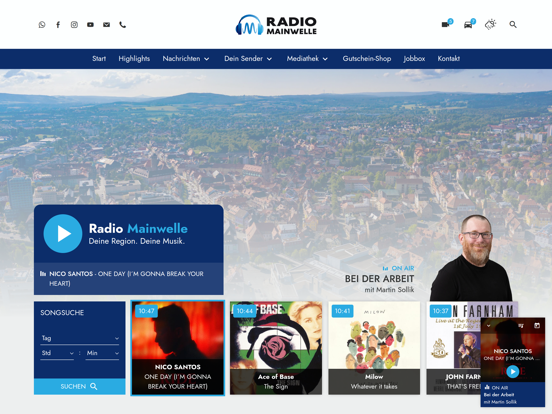Click 'mit Martin Sollik' text
The image size is (552, 414).
coord(389,290)
